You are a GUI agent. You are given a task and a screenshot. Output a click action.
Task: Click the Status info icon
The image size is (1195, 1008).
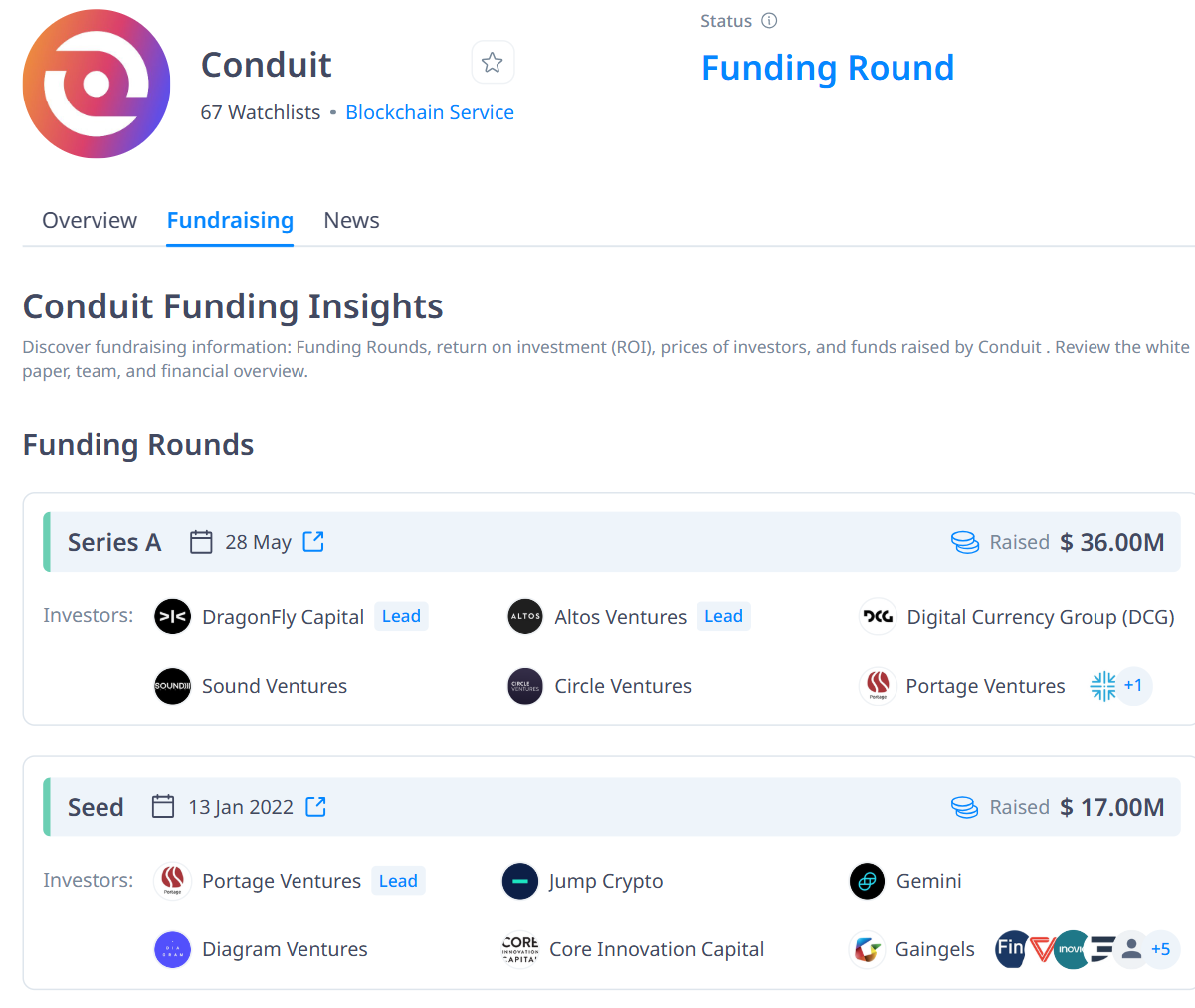click(769, 21)
